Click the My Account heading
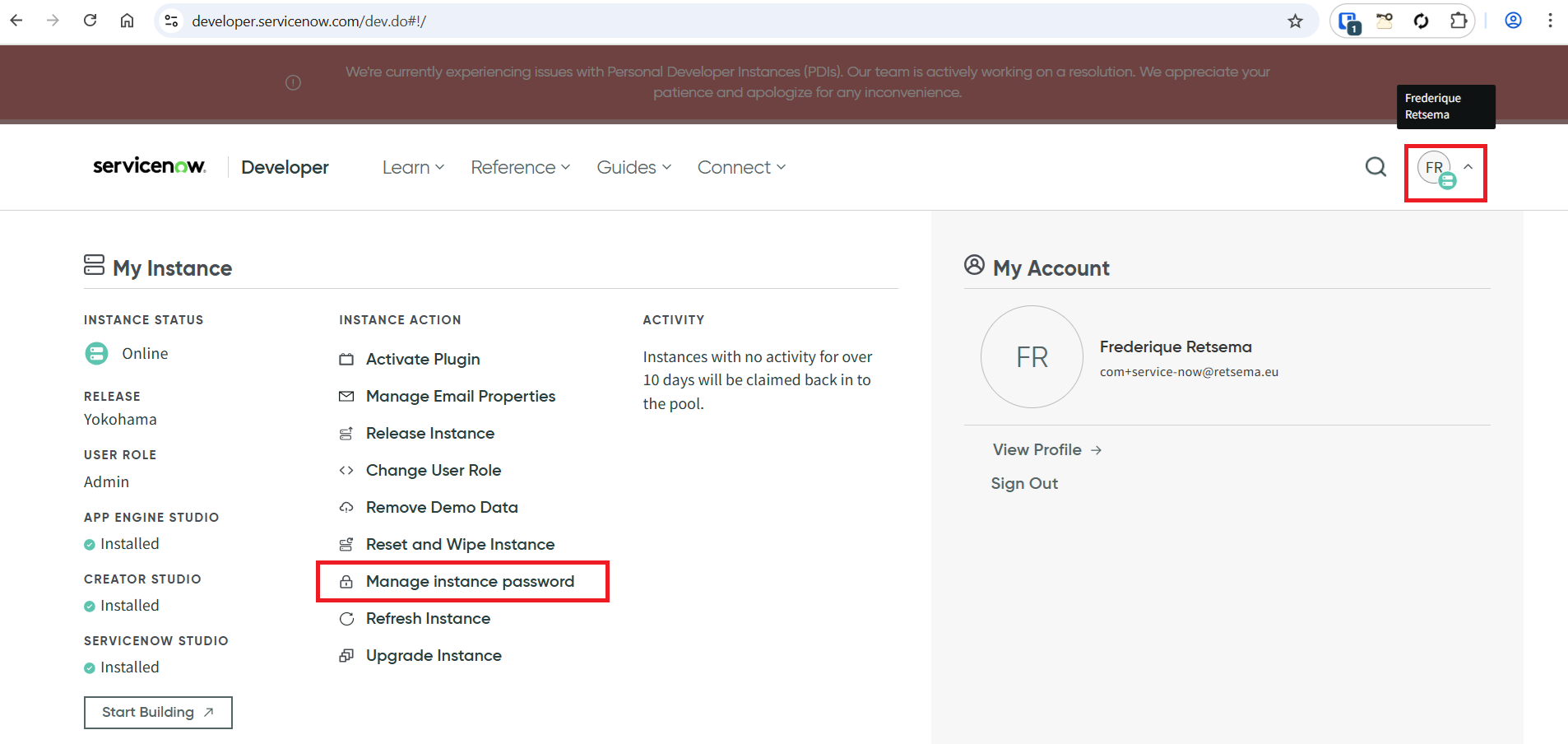 click(1051, 268)
